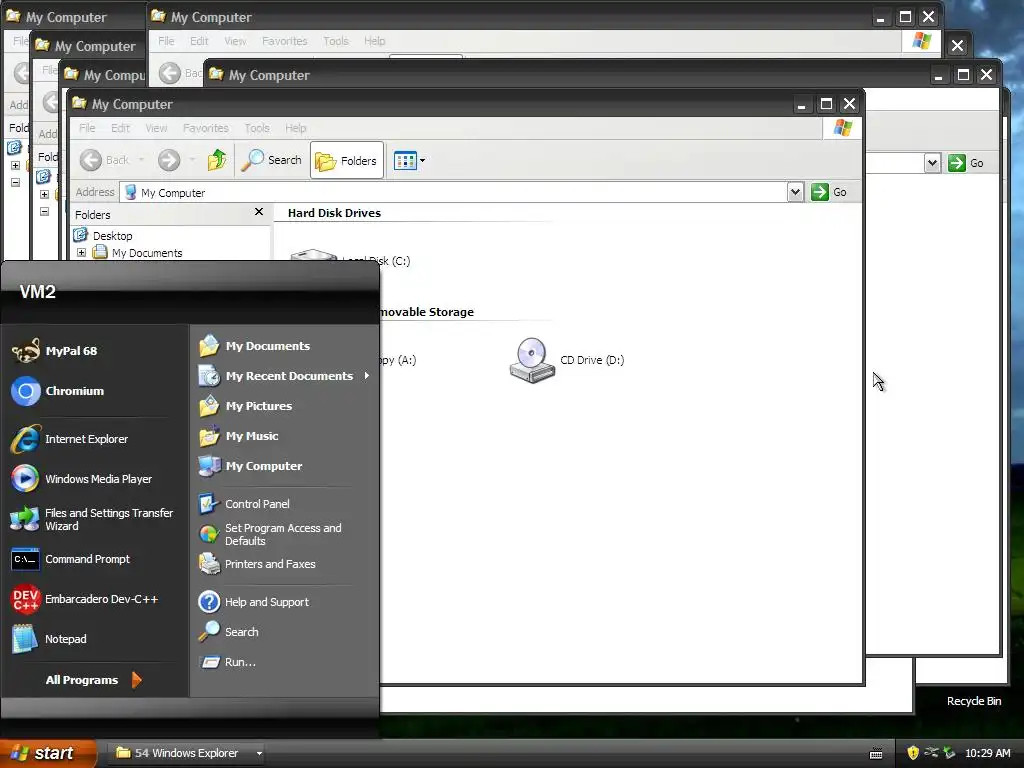Open Chromium from the Start menu
This screenshot has width=1024, height=768.
tap(59, 391)
